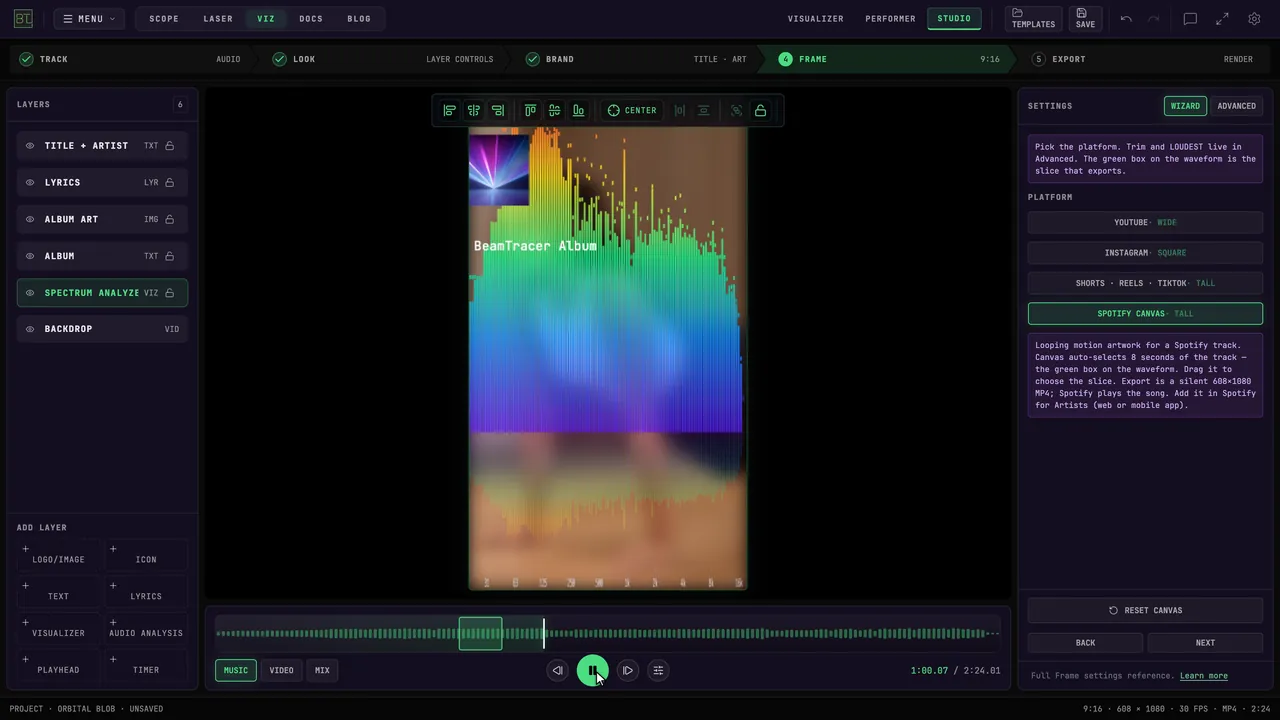1280x720 pixels.
Task: Open the Learn more link
Action: (x=1203, y=676)
